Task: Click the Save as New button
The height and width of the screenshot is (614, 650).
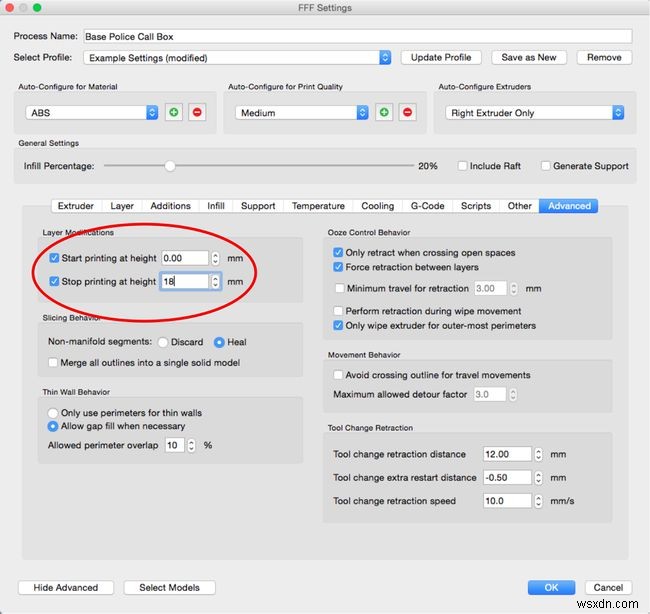Action: pos(529,57)
